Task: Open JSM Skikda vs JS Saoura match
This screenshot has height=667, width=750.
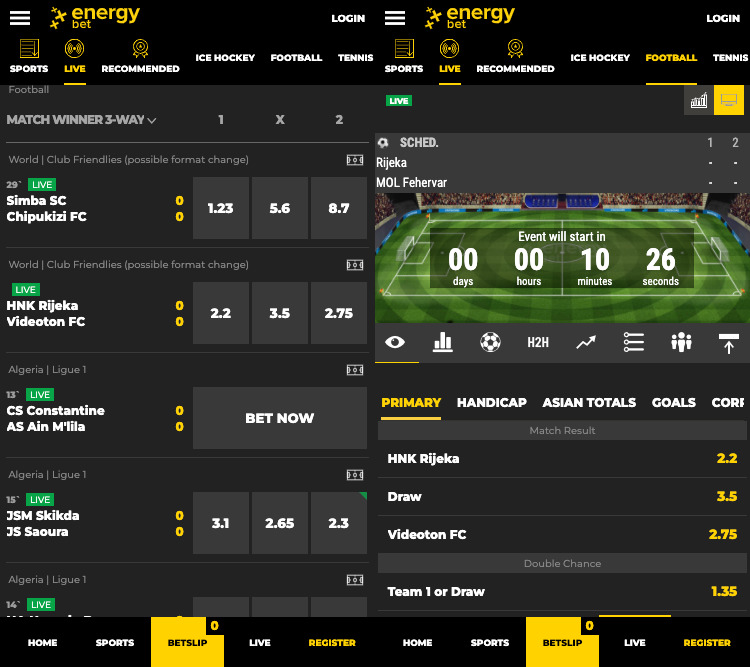Action: coord(43,523)
